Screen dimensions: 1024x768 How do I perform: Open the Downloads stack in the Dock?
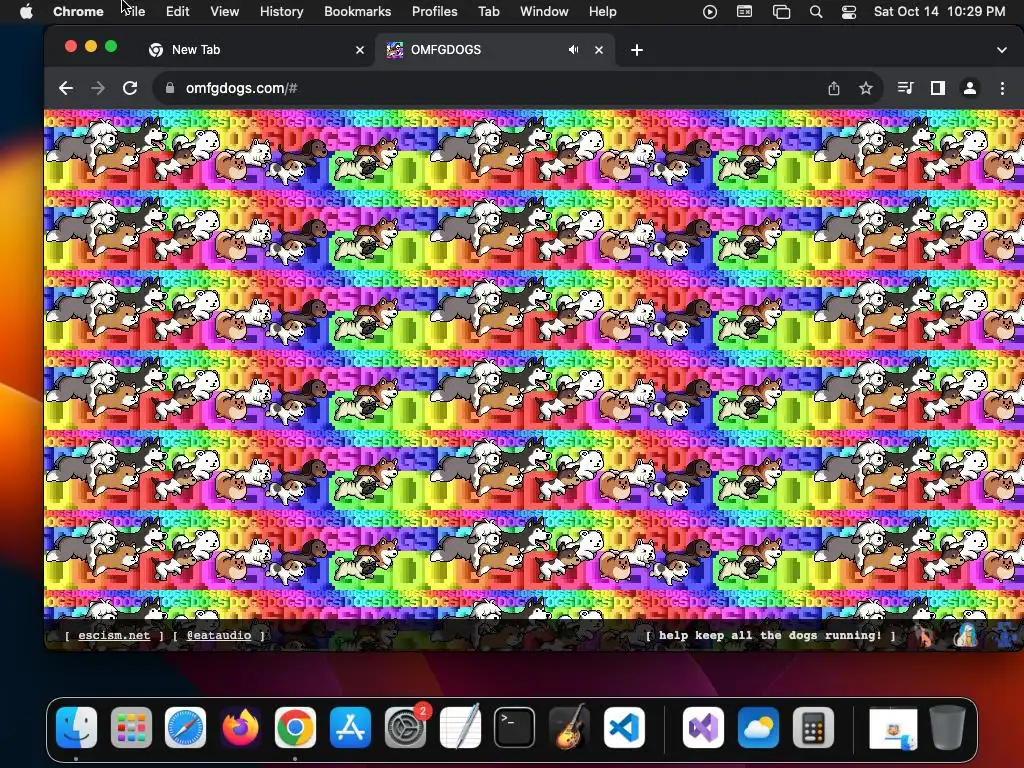[x=893, y=729]
